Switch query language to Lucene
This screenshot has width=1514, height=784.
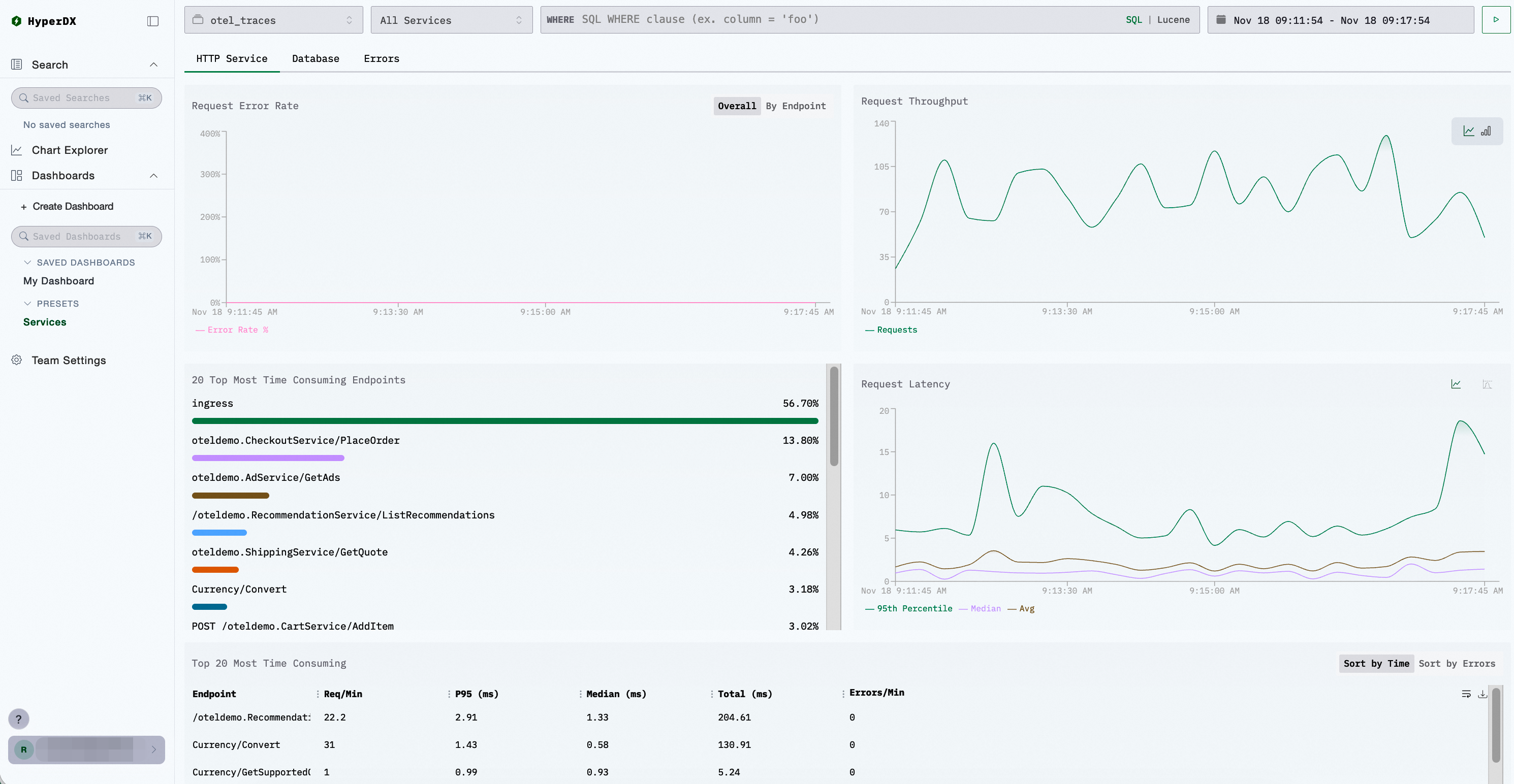(1173, 20)
